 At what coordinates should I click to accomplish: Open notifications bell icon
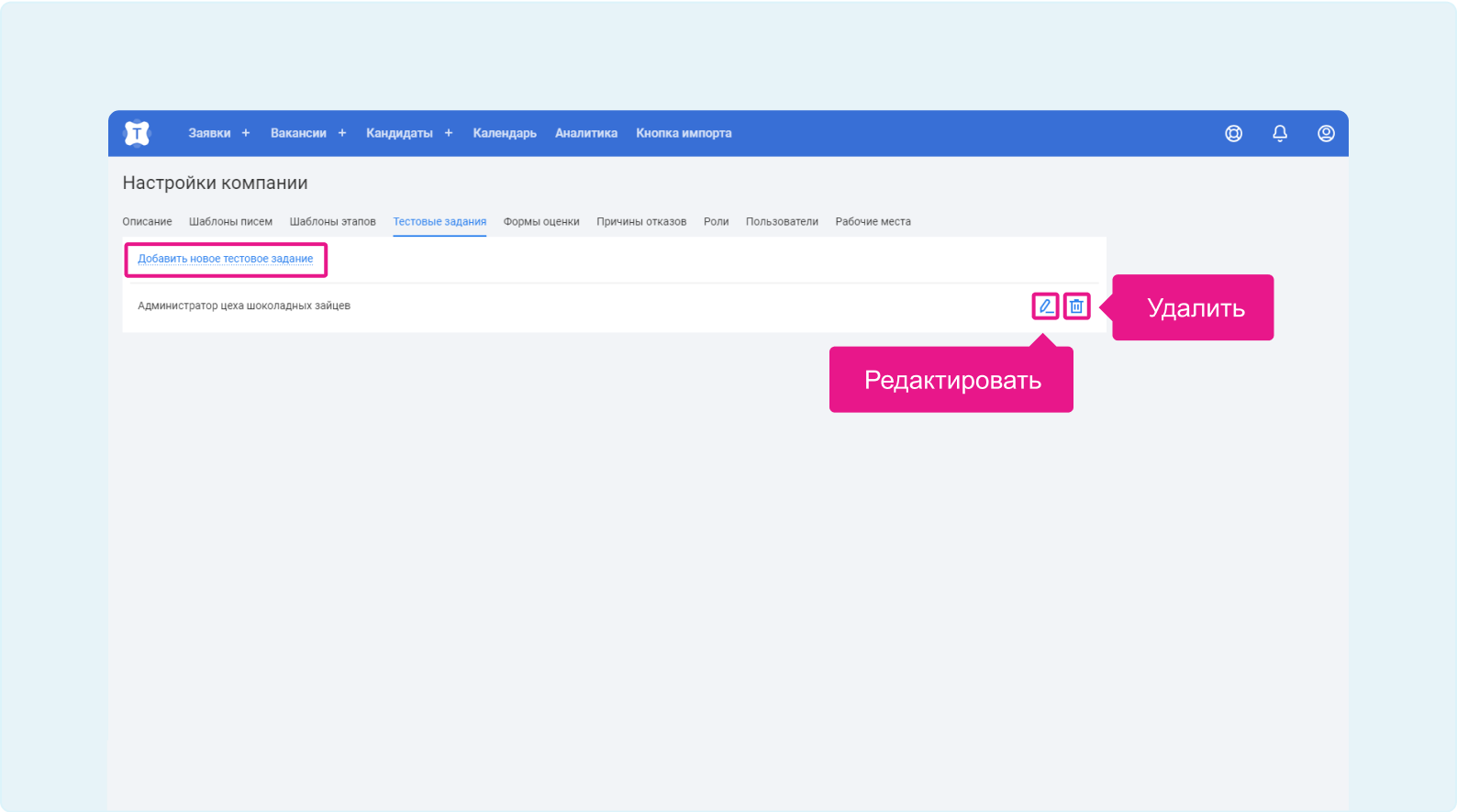click(1280, 133)
